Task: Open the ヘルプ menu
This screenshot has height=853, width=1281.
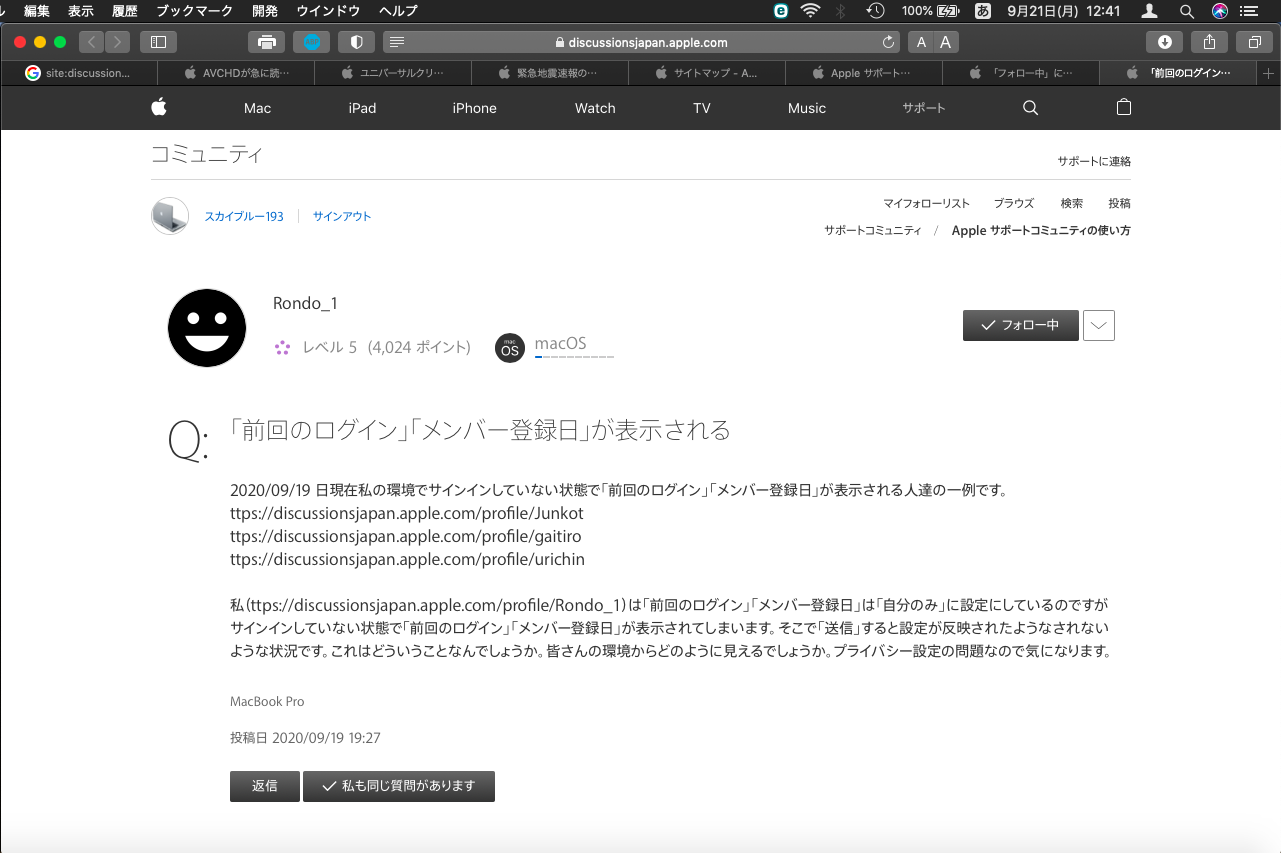Action: point(398,11)
